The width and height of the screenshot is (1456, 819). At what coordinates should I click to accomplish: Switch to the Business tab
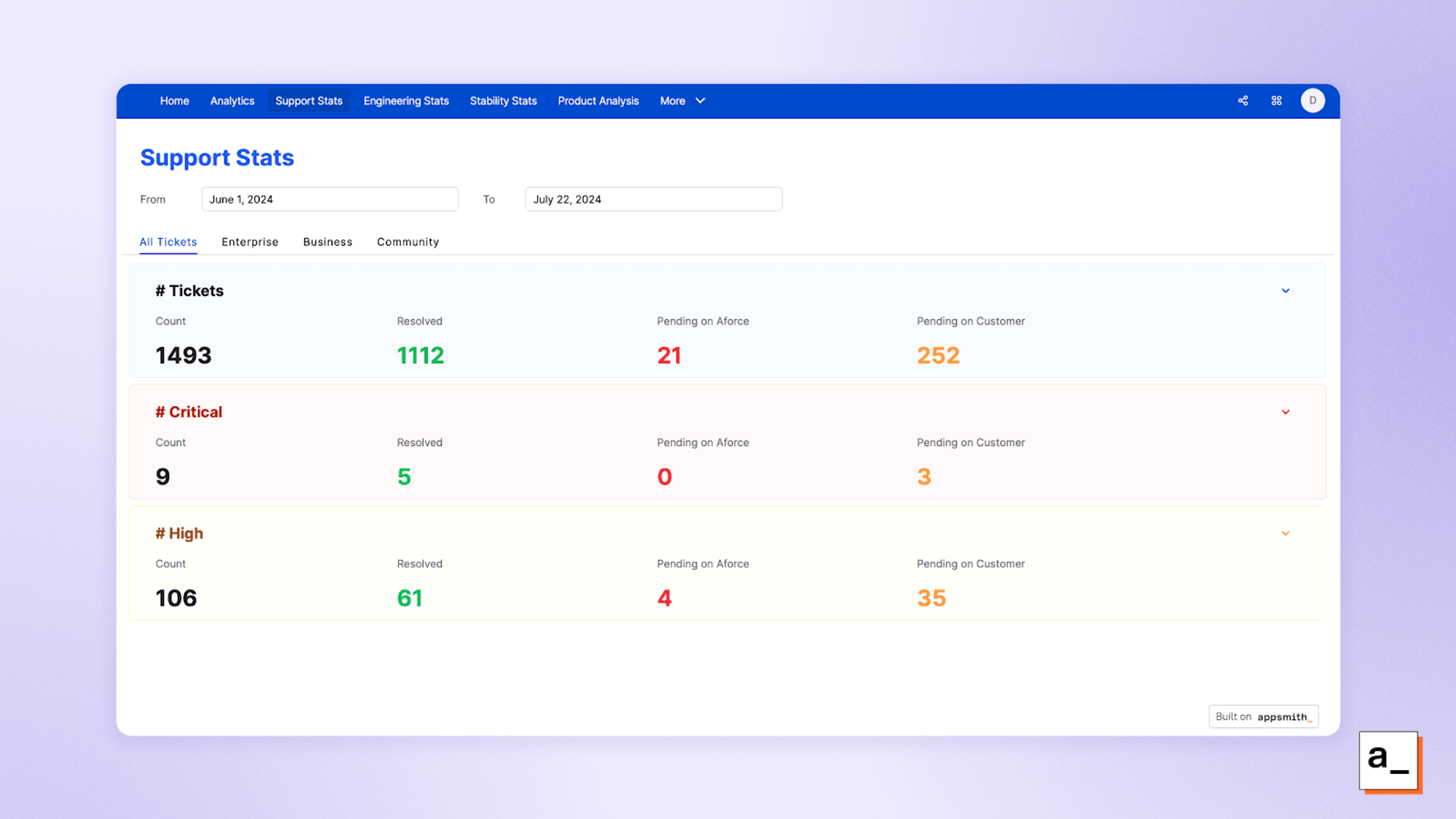click(x=328, y=242)
